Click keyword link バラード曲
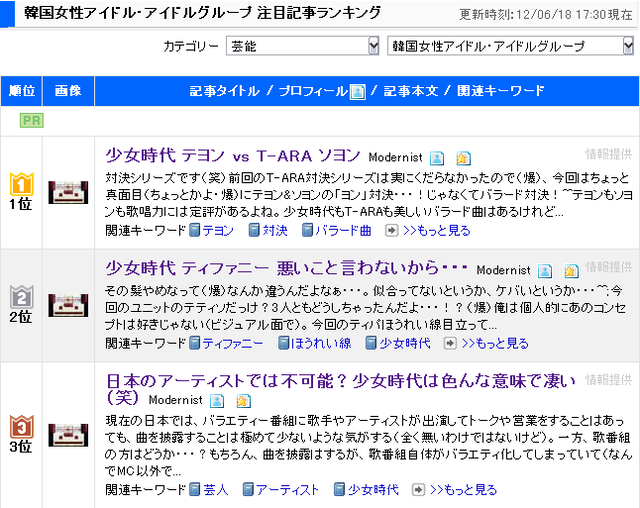The image size is (640, 508). [x=343, y=231]
